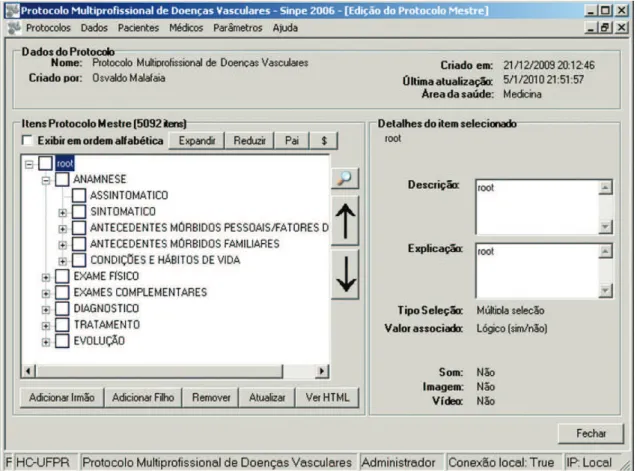Expand the EXAMES COMPLEMENTARES node
Image resolution: width=637 pixels, height=471 pixels.
46,293
